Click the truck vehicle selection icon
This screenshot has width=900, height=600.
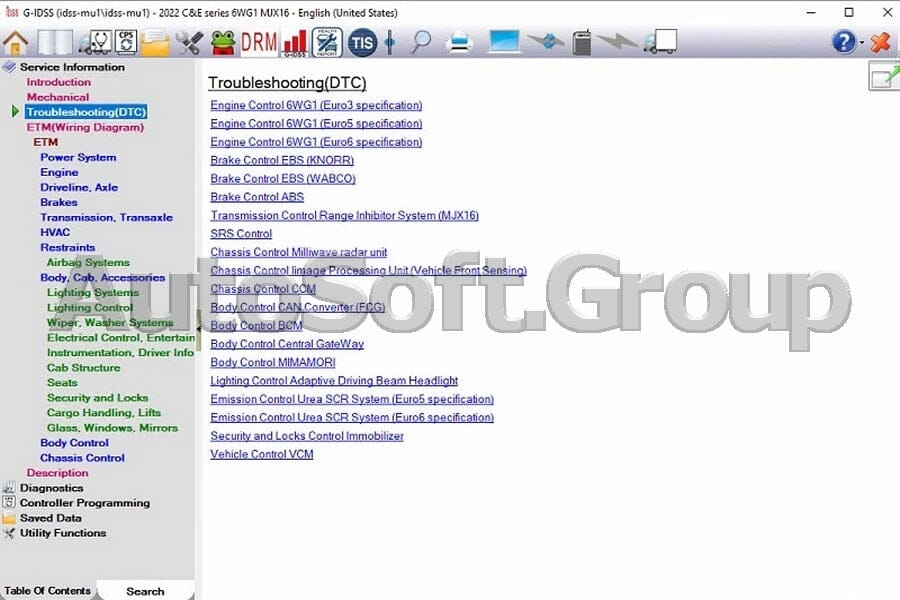click(660, 41)
